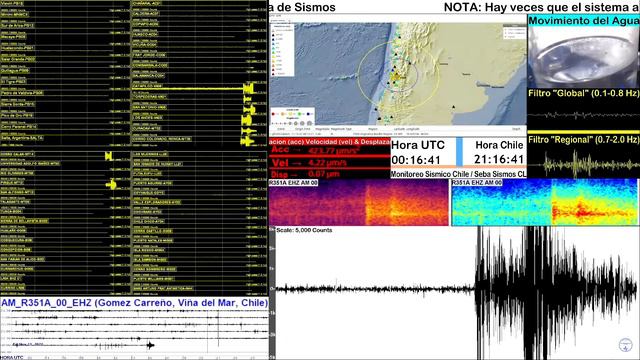Click the station list box at the map's top-right
Viewport: 640px width, 360px height.
pyautogui.click(x=514, y=31)
